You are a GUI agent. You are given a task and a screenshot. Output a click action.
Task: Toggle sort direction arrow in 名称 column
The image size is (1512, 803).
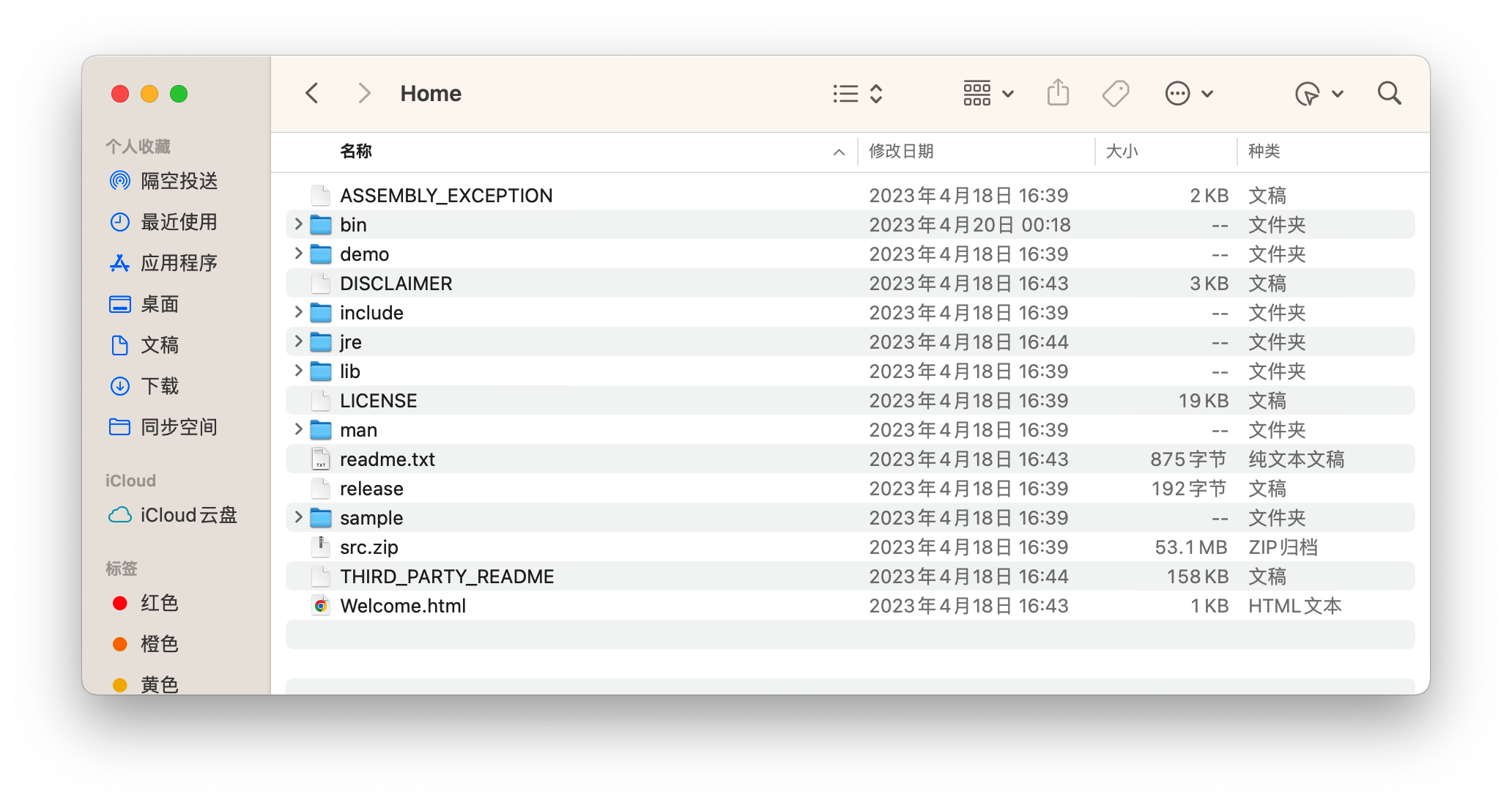click(840, 152)
